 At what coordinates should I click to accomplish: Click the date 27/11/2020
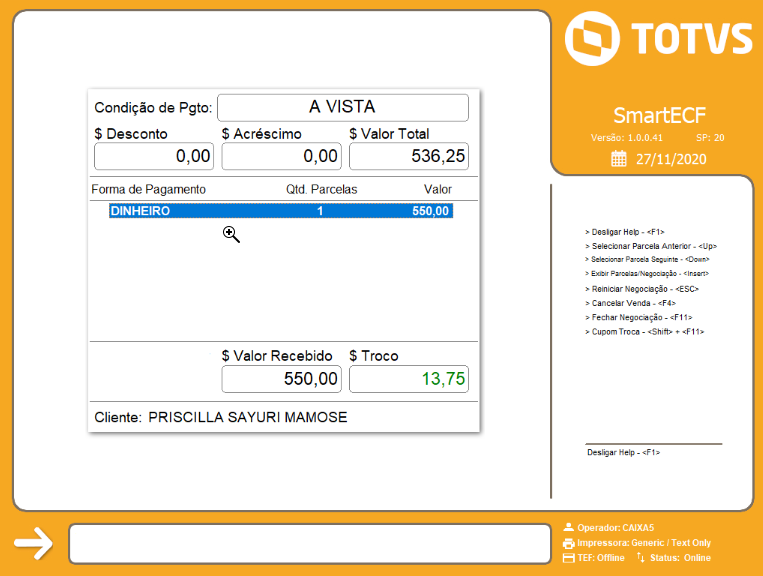click(671, 160)
